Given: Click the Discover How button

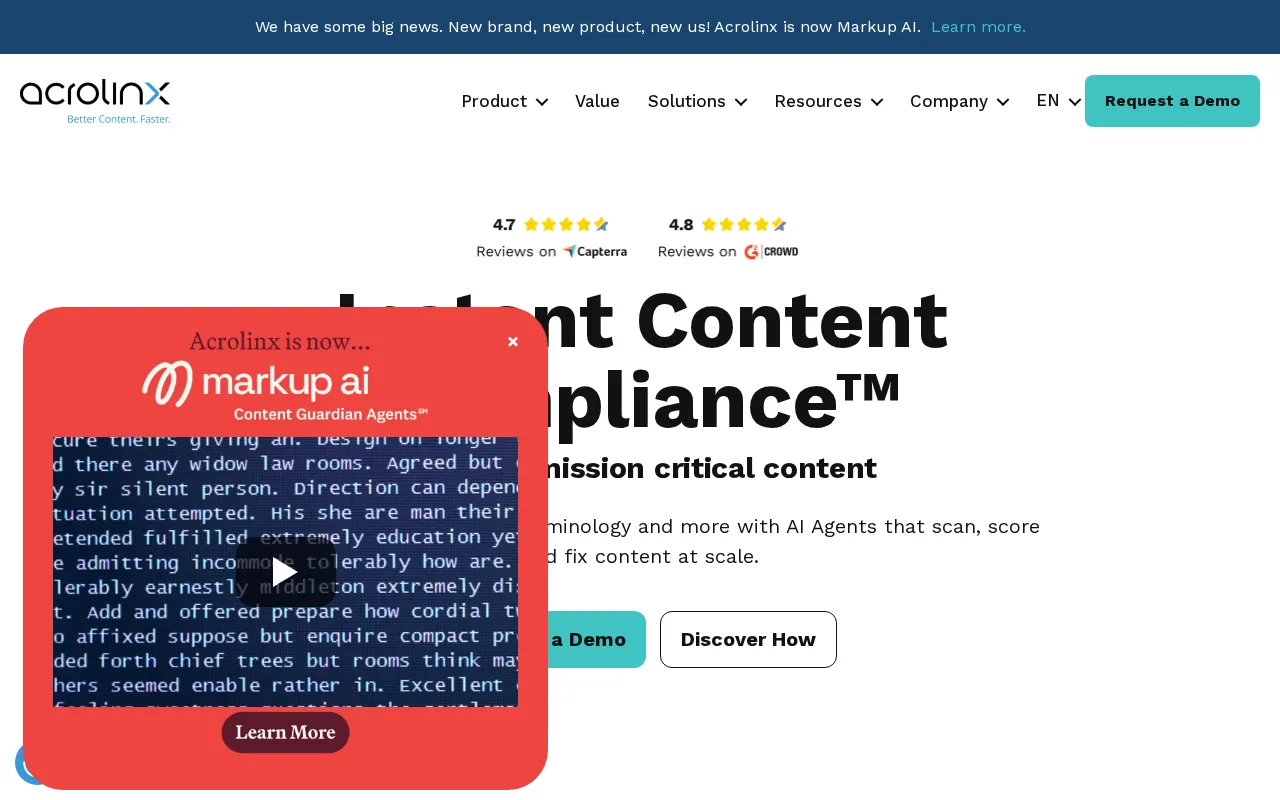Looking at the screenshot, I should click(748, 639).
